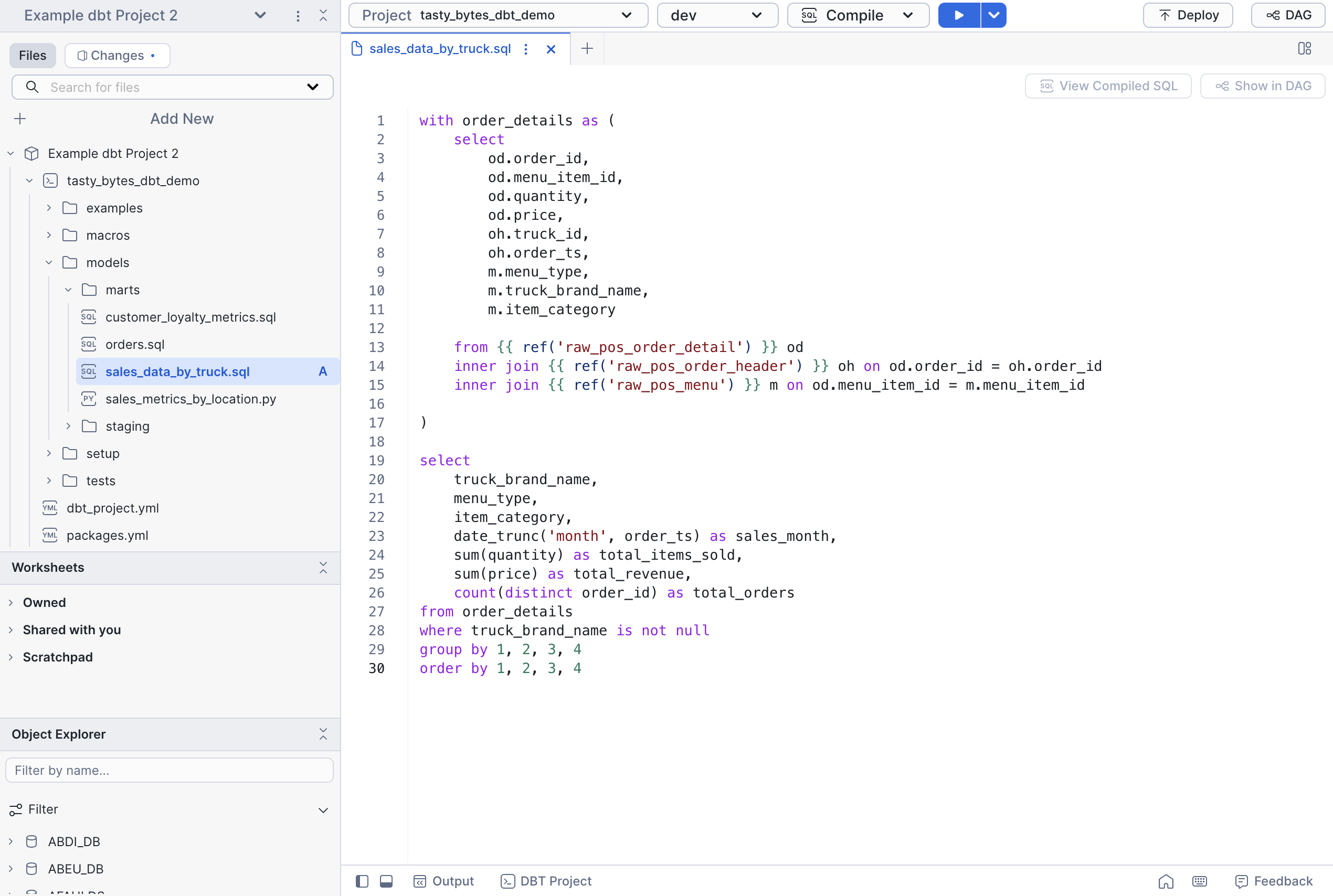Open workspace options three-dot menu

(x=298, y=16)
